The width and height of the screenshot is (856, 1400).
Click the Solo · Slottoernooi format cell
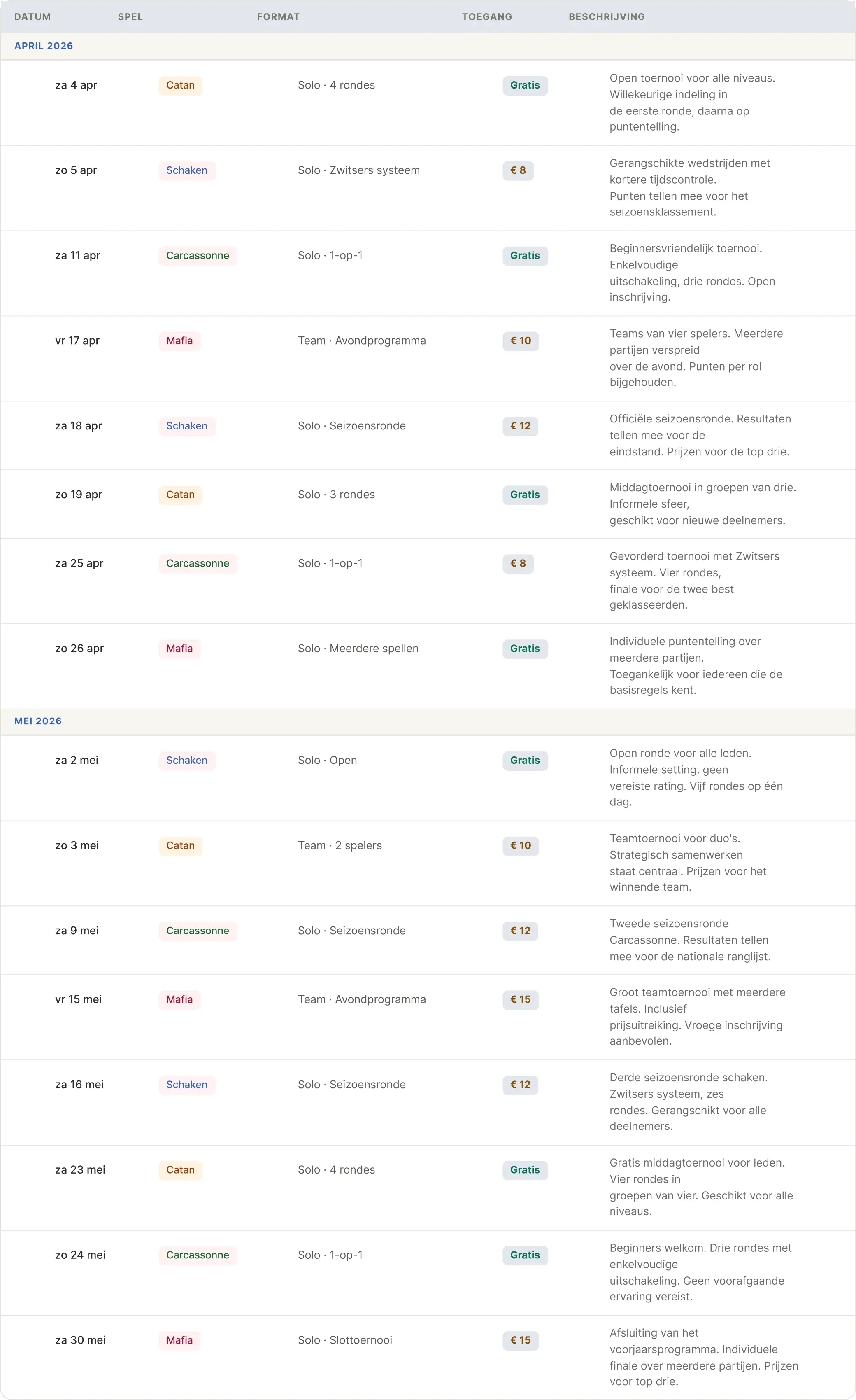(x=345, y=1340)
